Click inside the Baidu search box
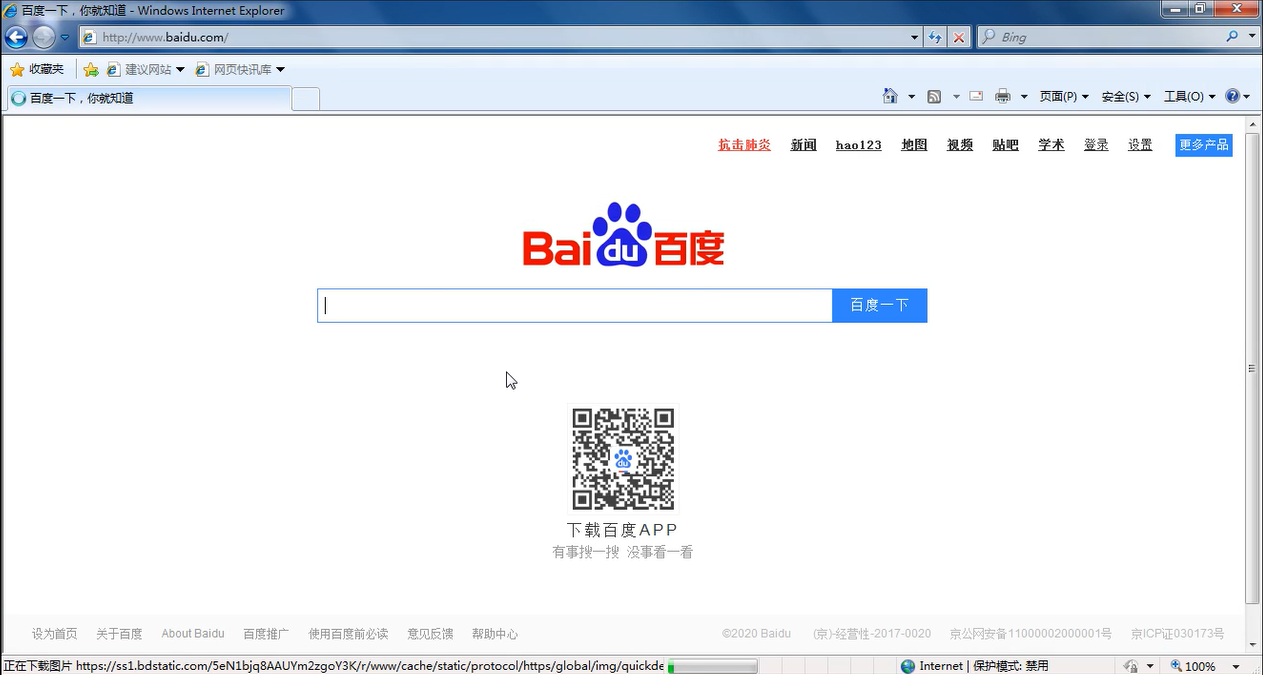 [575, 304]
